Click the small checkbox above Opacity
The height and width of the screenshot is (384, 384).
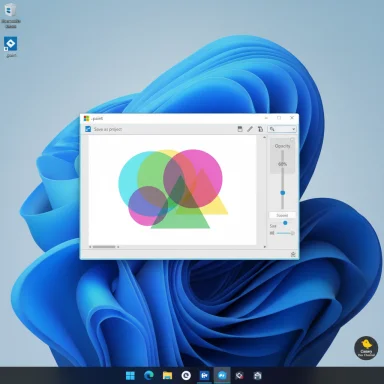[292, 140]
